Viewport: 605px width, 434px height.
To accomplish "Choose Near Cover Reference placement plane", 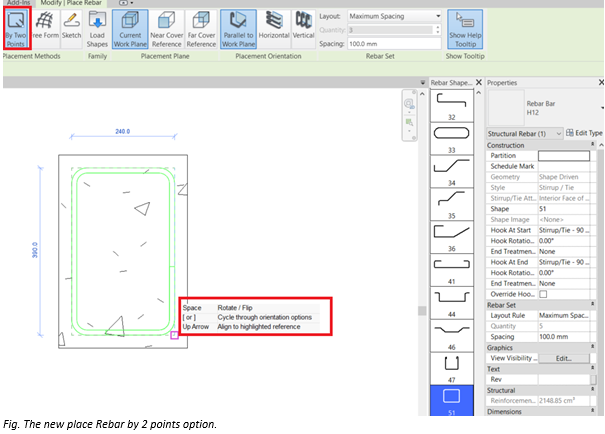I will coord(166,29).
